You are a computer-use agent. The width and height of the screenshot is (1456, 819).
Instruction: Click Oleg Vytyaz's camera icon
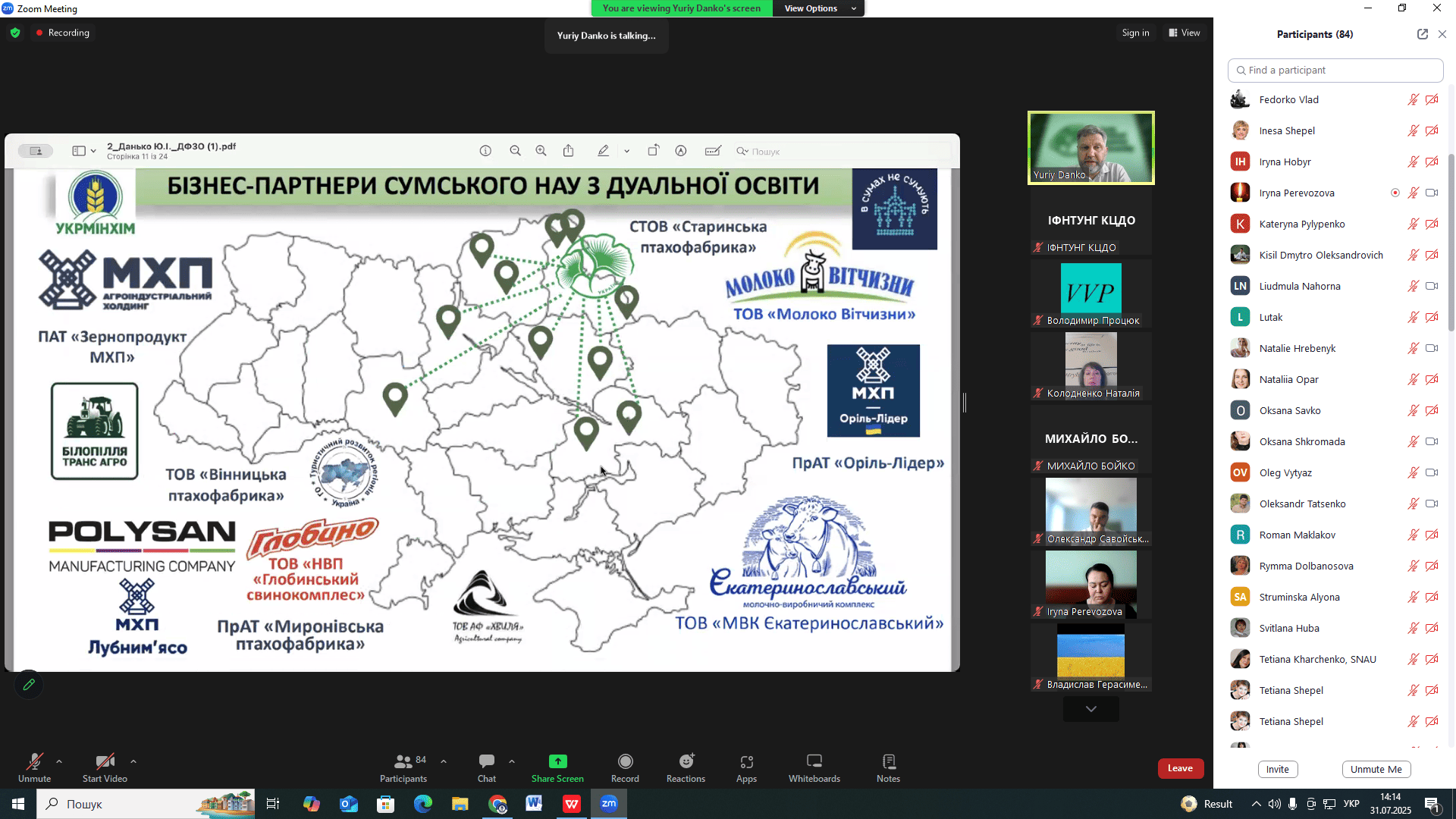(x=1432, y=472)
